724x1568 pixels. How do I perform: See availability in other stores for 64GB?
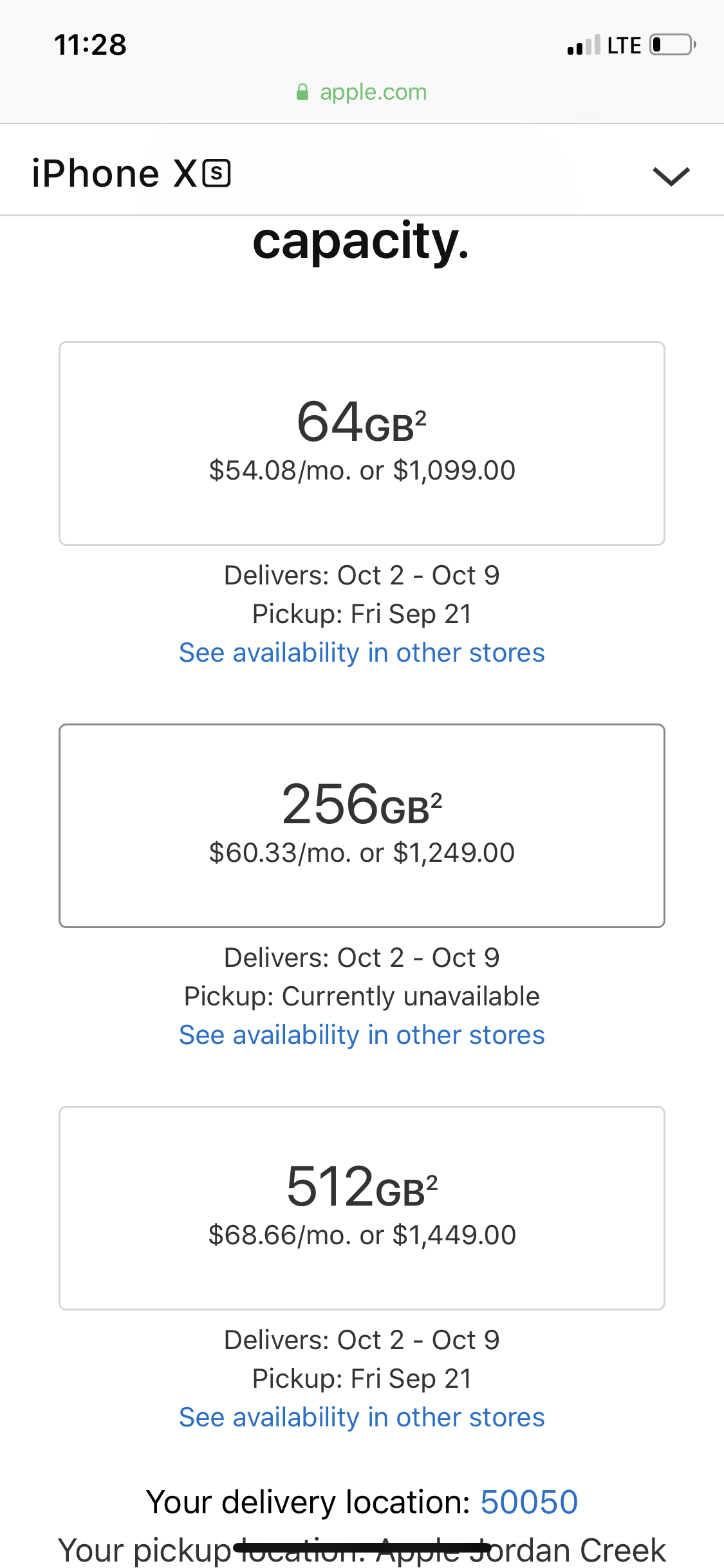(362, 653)
